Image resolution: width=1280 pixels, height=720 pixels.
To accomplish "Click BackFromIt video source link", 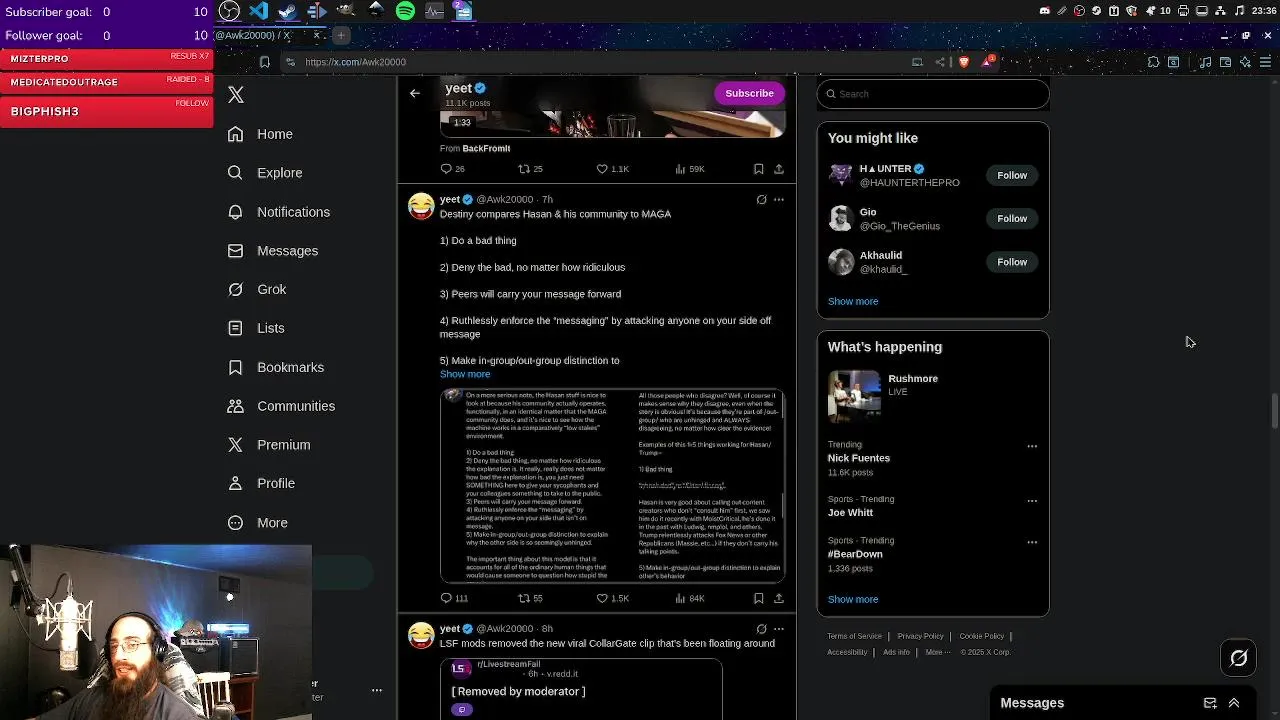I will pos(486,148).
